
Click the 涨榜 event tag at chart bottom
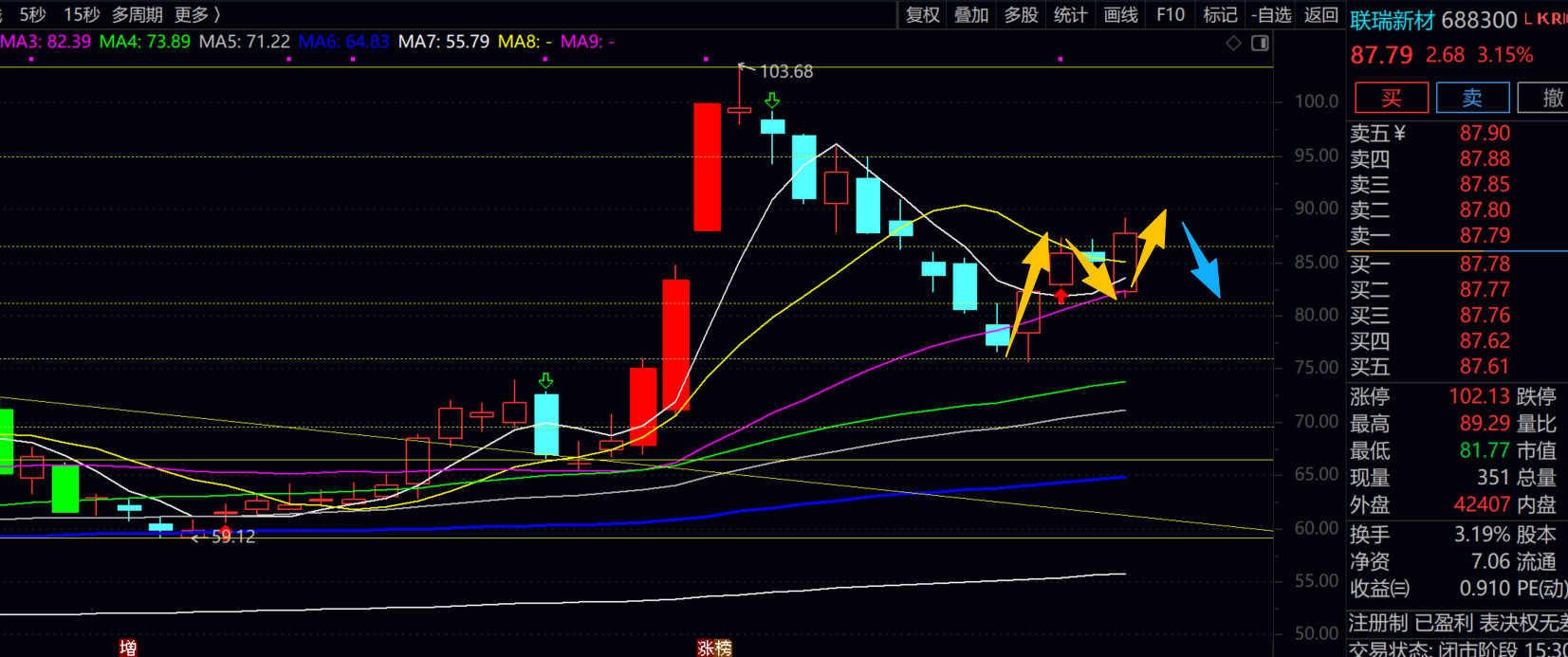point(714,648)
